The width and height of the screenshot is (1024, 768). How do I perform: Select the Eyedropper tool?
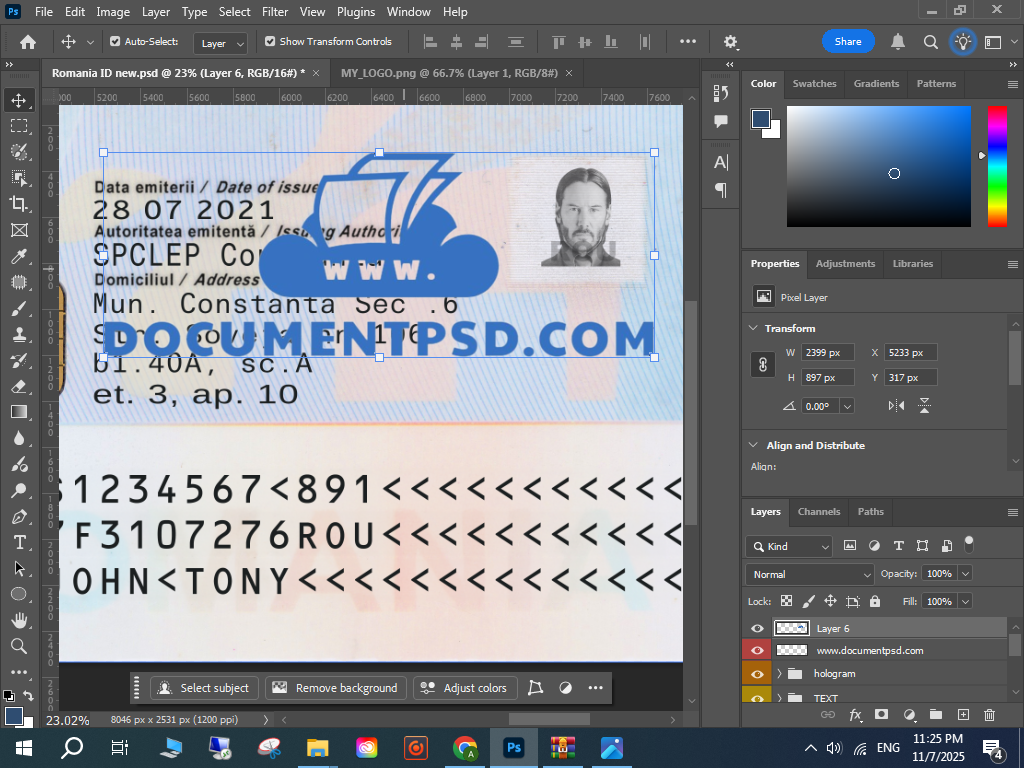[19, 256]
